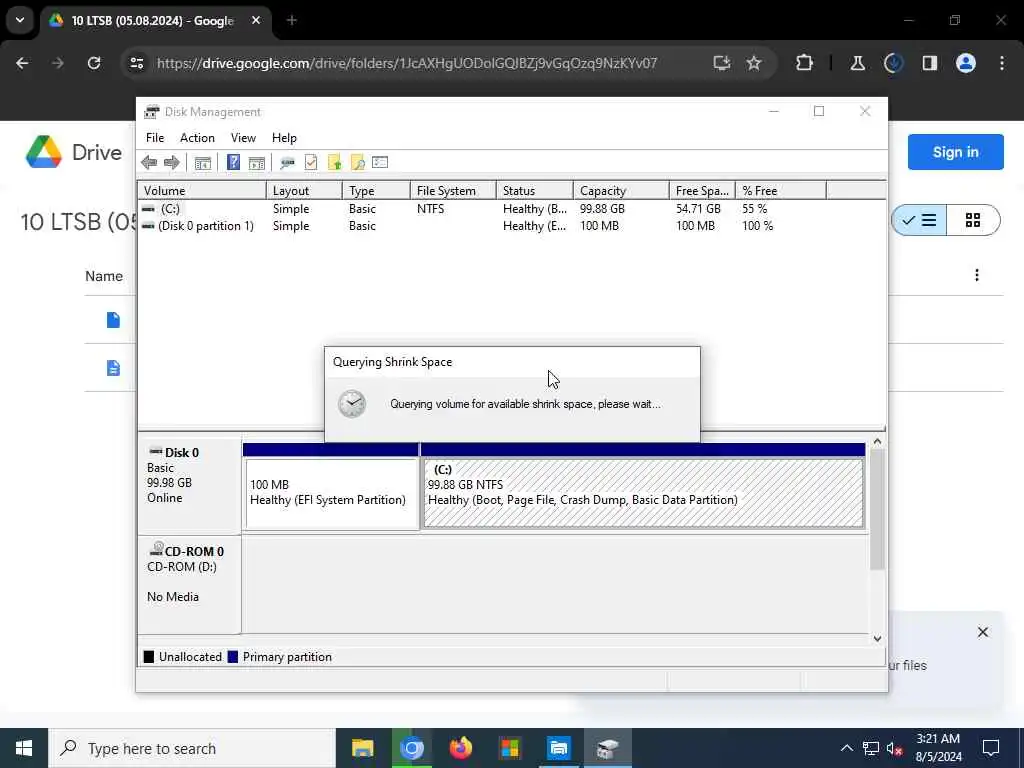1024x768 pixels.
Task: Select the 100 MB EFI System Partition block
Action: [x=331, y=493]
